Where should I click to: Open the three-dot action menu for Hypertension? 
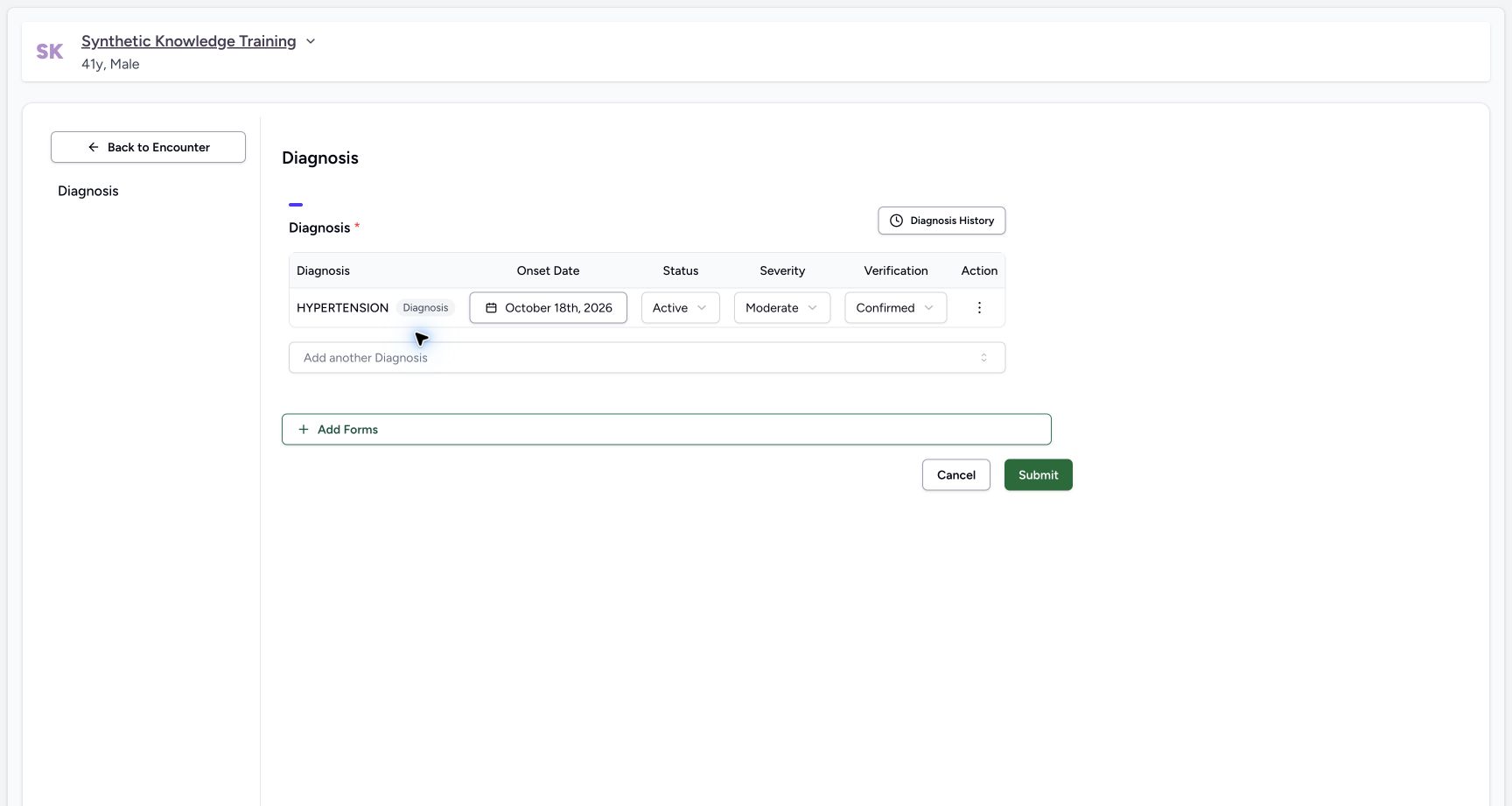pos(979,308)
